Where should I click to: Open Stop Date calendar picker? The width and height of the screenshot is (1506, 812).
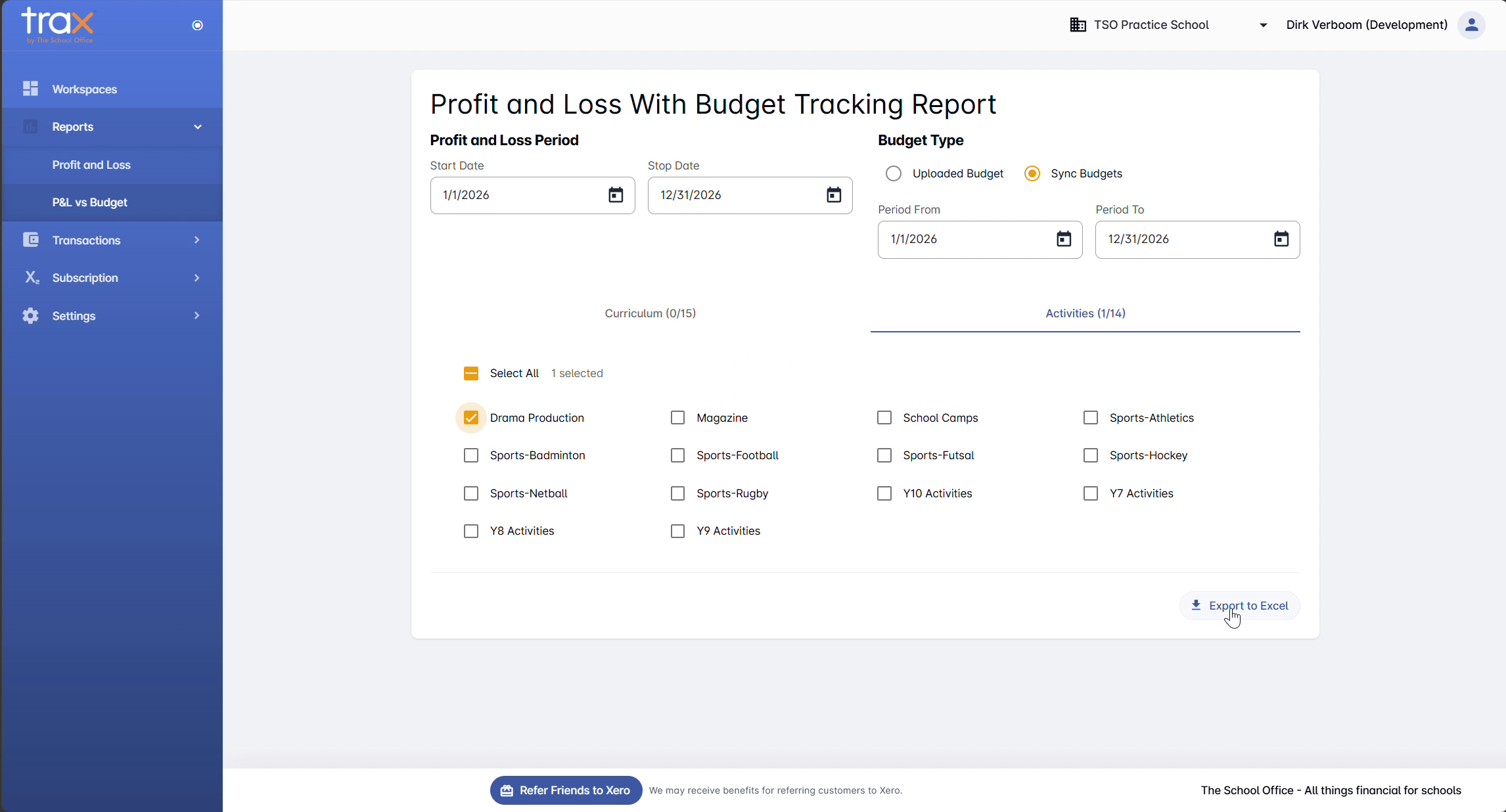click(834, 195)
